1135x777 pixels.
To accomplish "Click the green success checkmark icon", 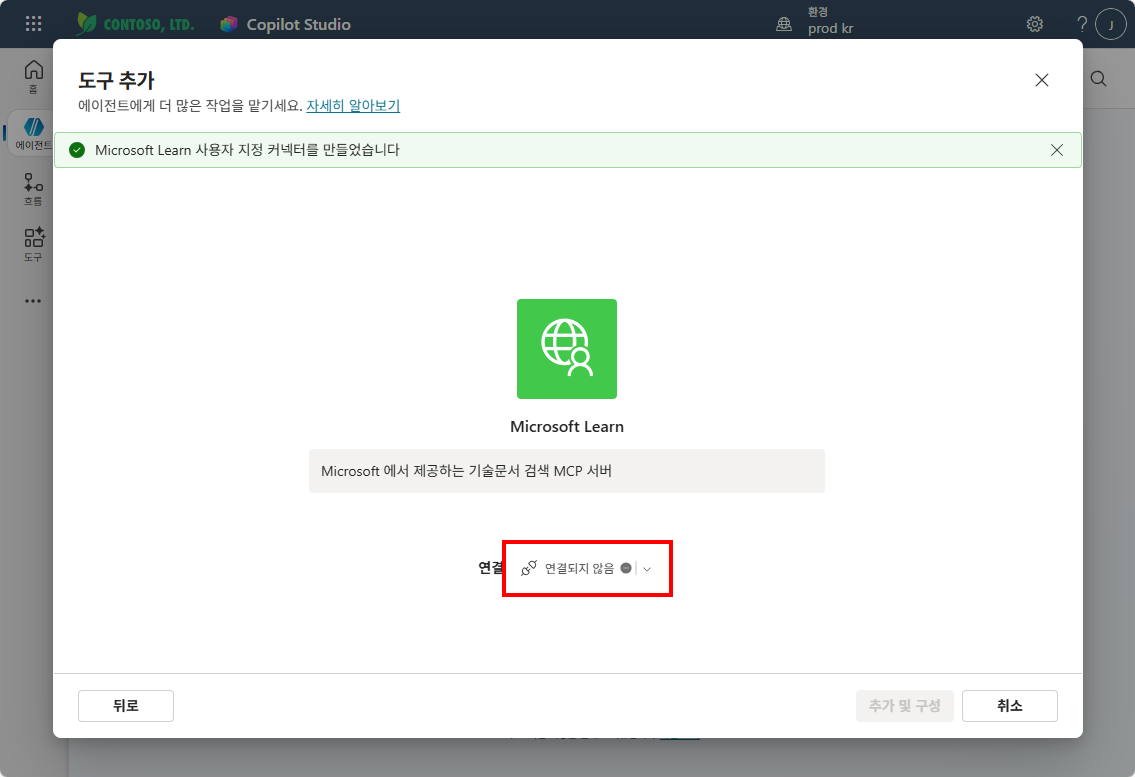I will coord(77,150).
